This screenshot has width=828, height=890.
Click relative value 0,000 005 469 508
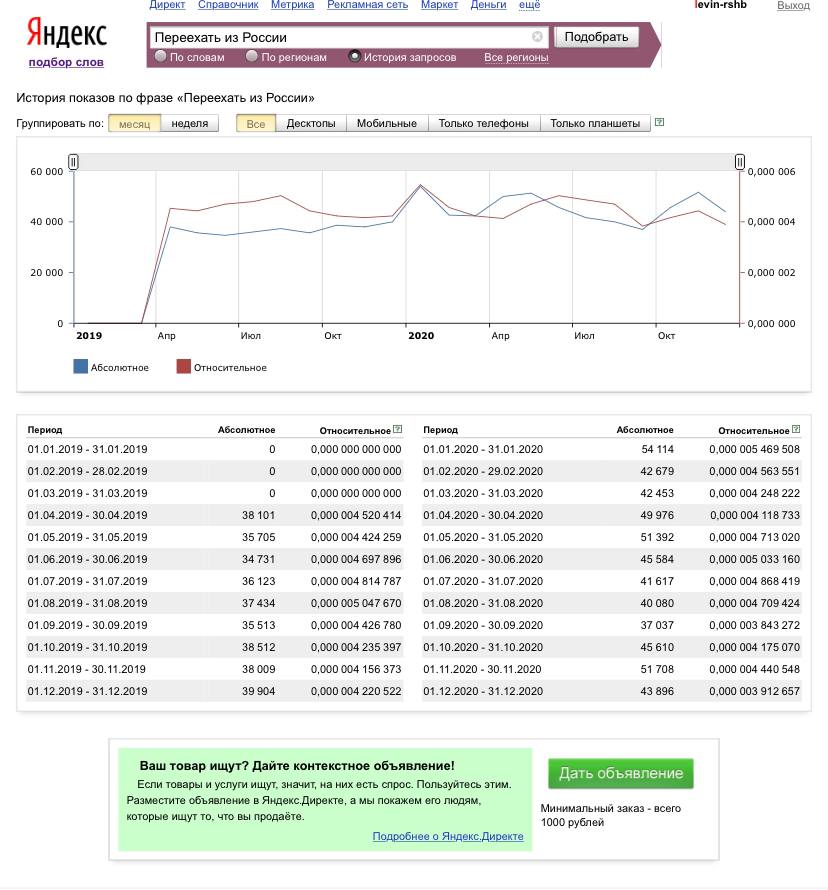(754, 450)
